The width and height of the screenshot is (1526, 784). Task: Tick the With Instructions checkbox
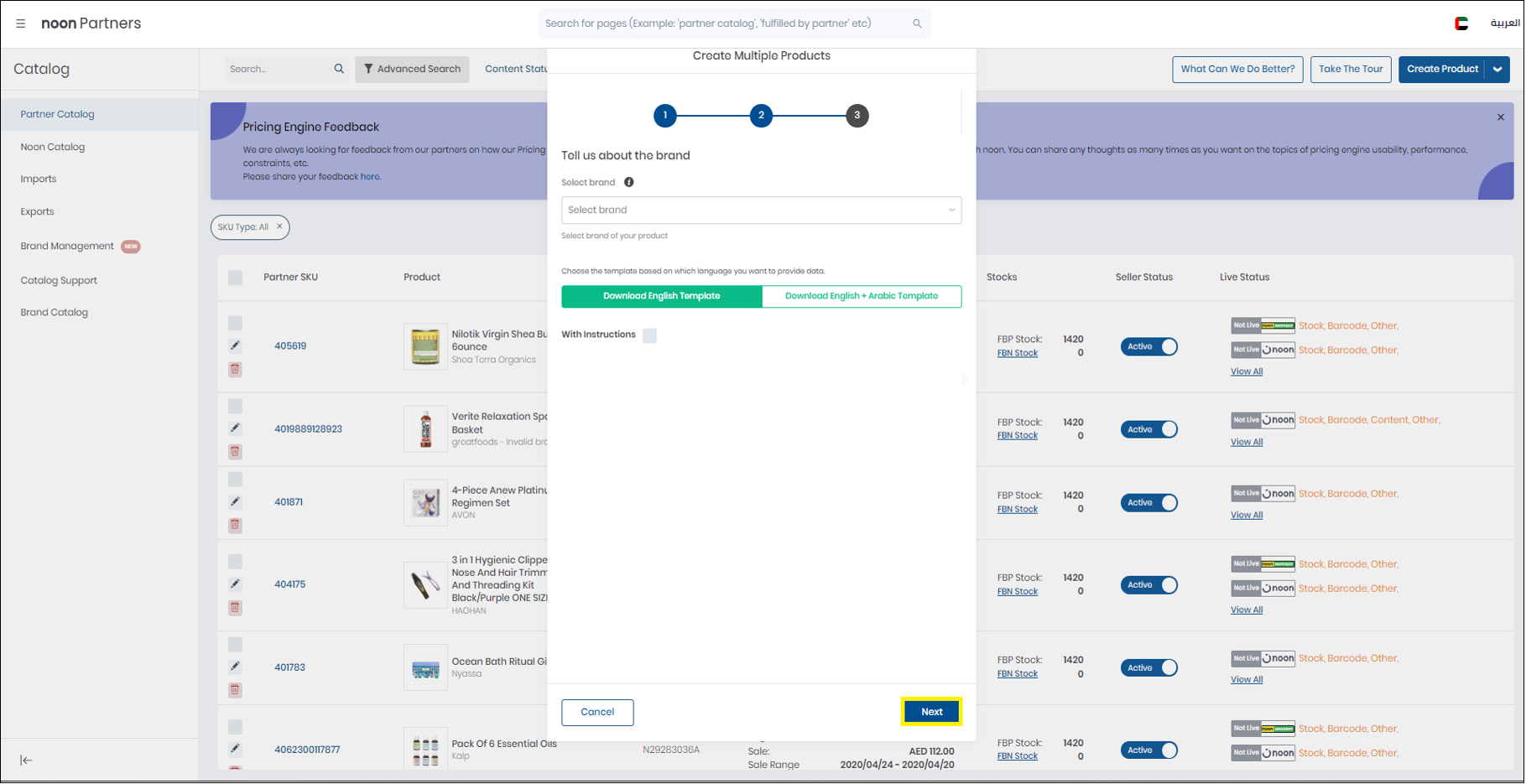(649, 335)
